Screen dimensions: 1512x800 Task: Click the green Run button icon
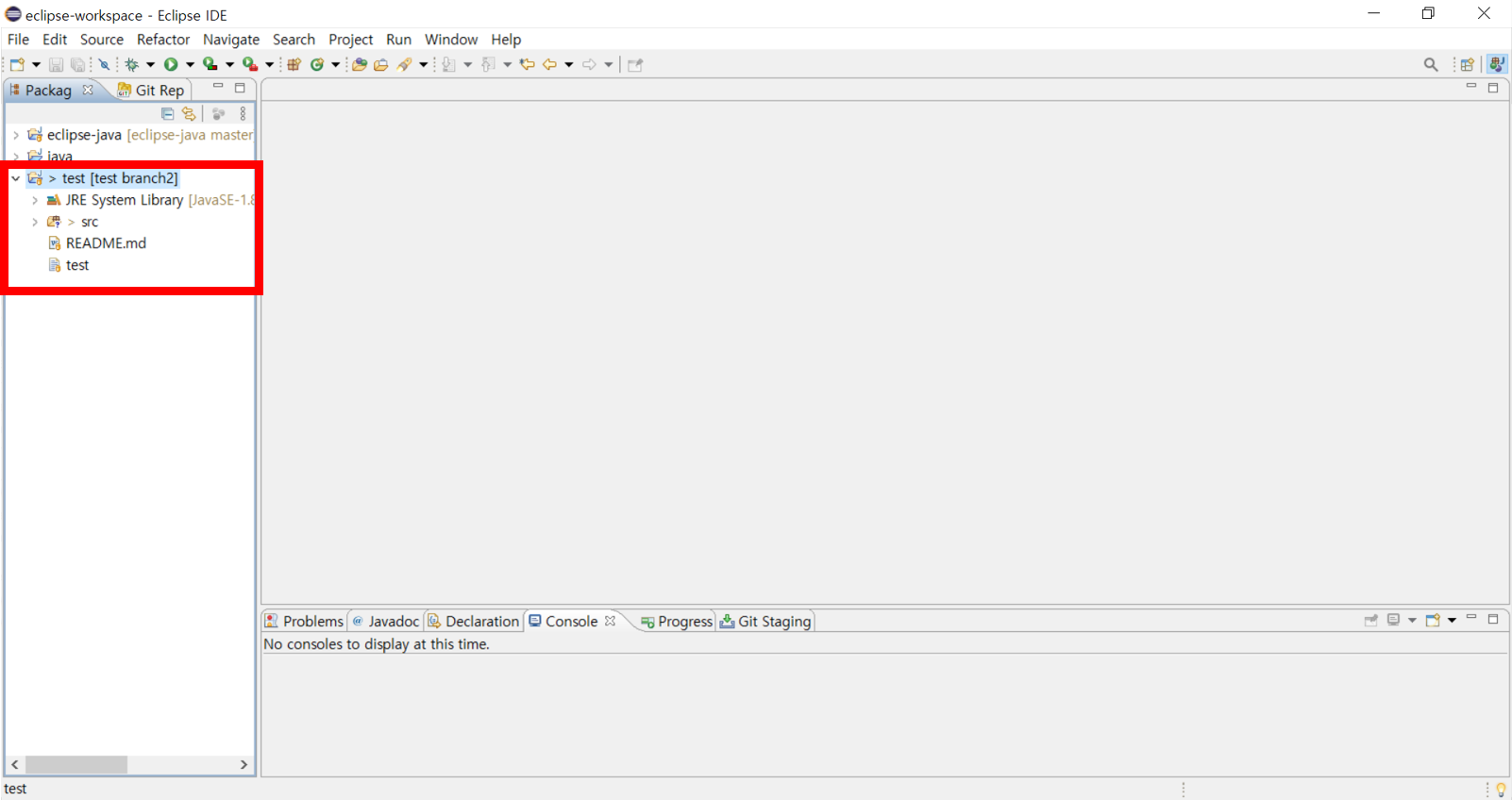(x=171, y=64)
